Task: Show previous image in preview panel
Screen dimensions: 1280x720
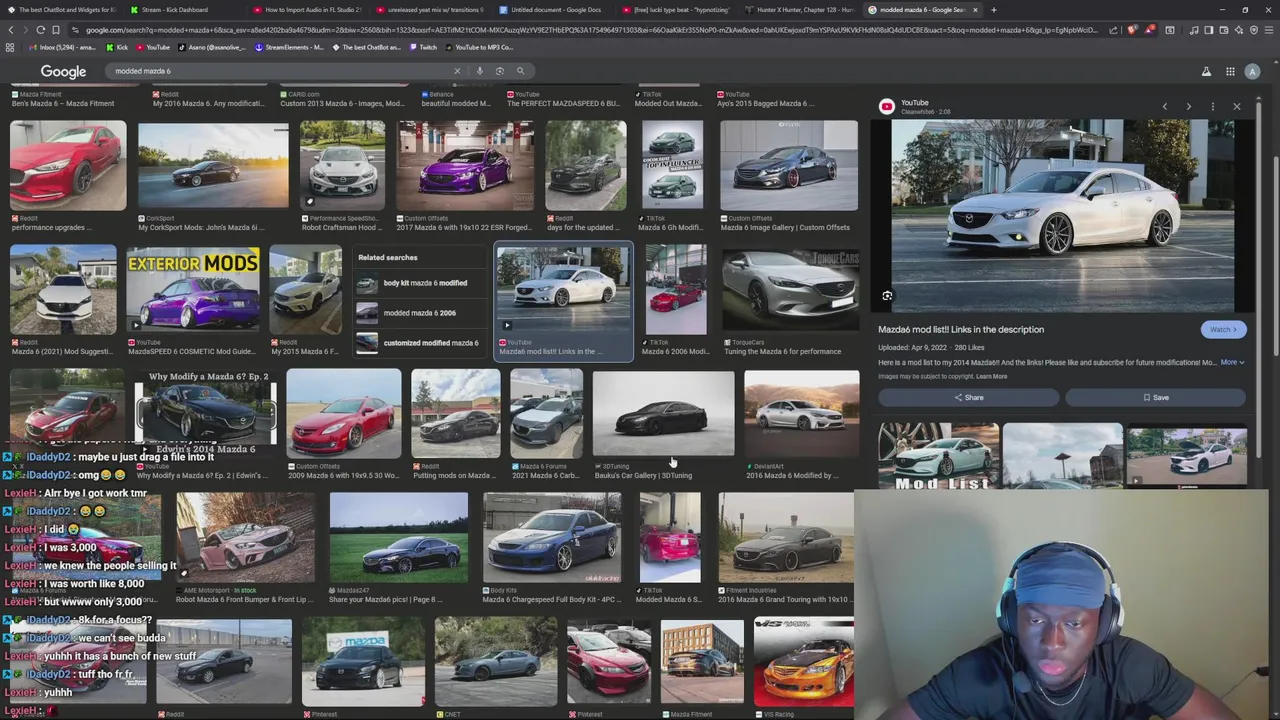Action: [1164, 106]
